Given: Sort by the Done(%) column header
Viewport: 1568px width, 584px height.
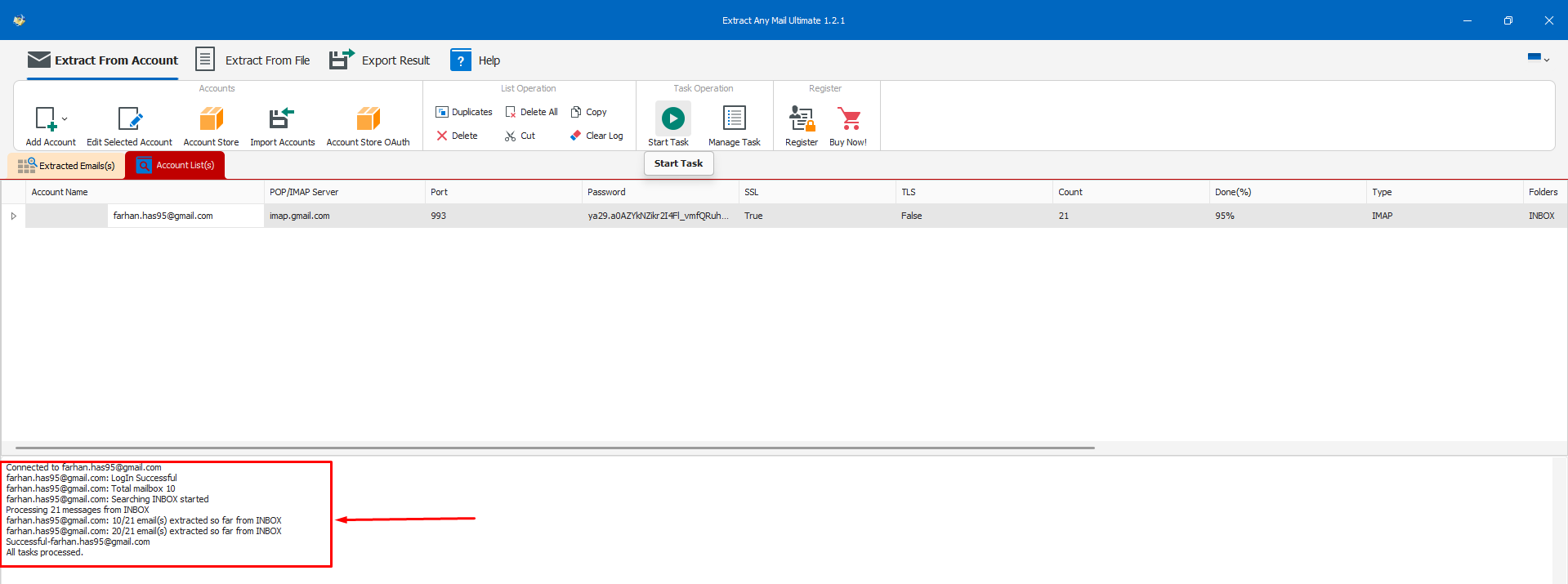Looking at the screenshot, I should (1233, 193).
